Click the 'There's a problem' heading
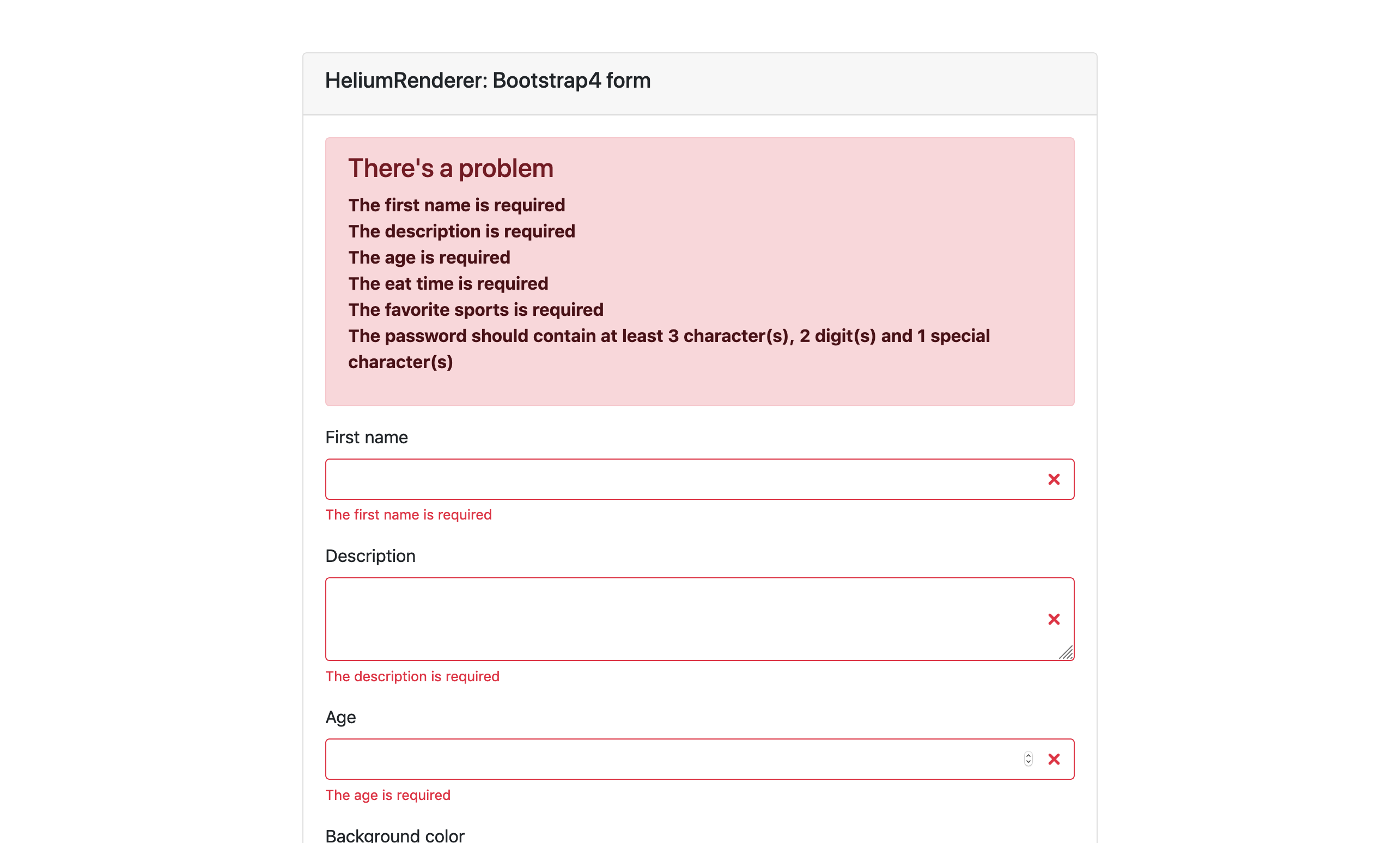The width and height of the screenshot is (1400, 843). point(451,167)
